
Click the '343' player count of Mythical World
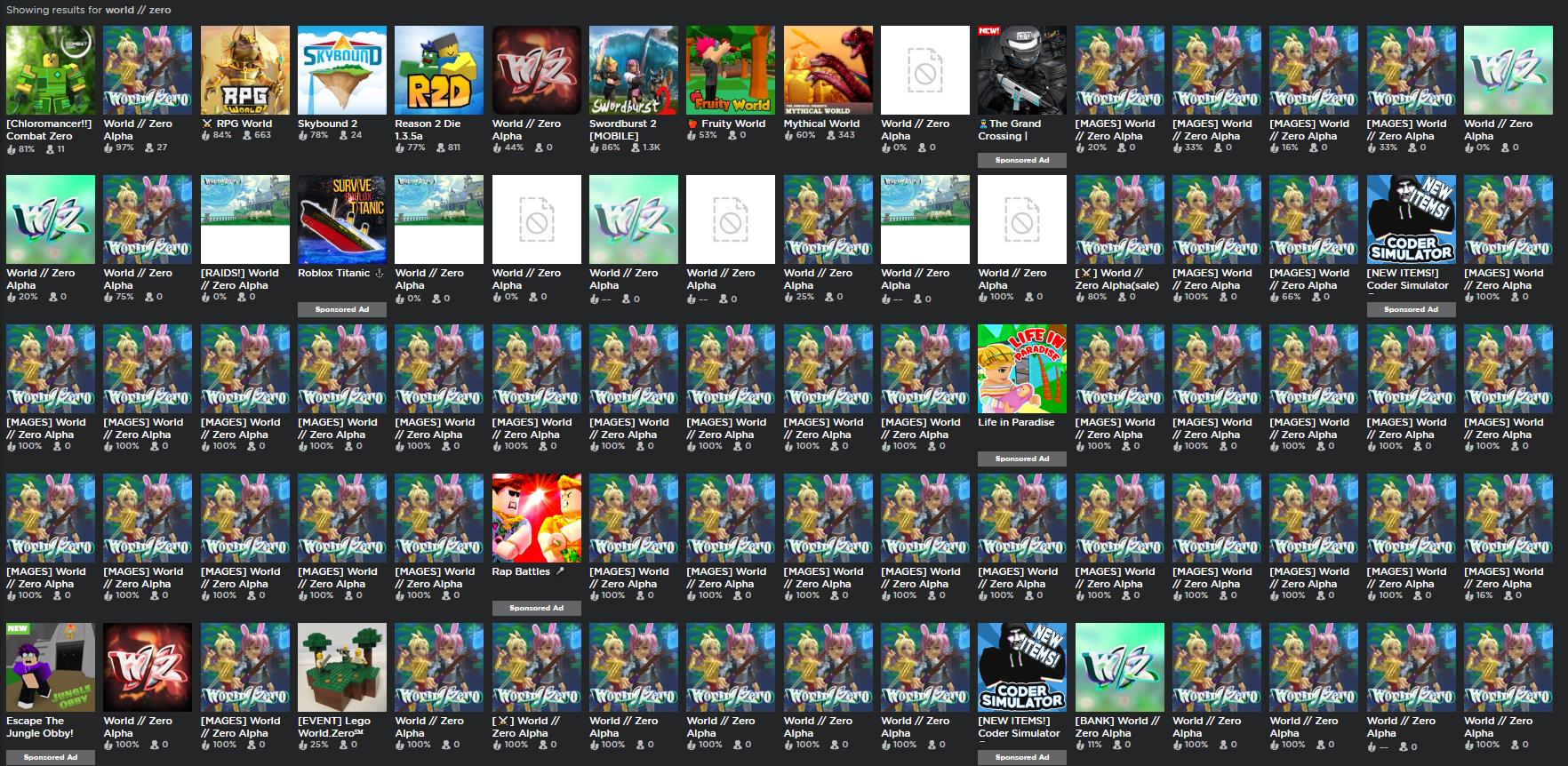coord(846,135)
